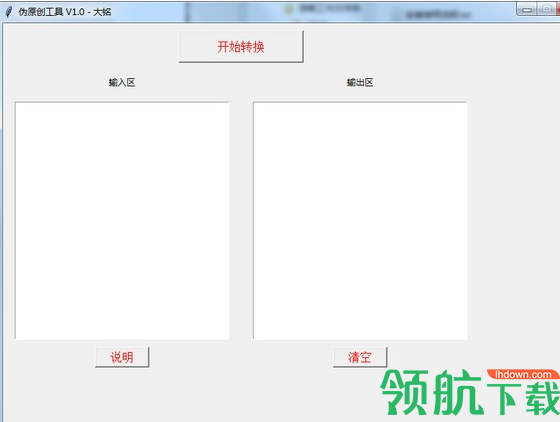This screenshot has height=422, width=560.
Task: Click the 输入区 label
Action: coord(122,82)
